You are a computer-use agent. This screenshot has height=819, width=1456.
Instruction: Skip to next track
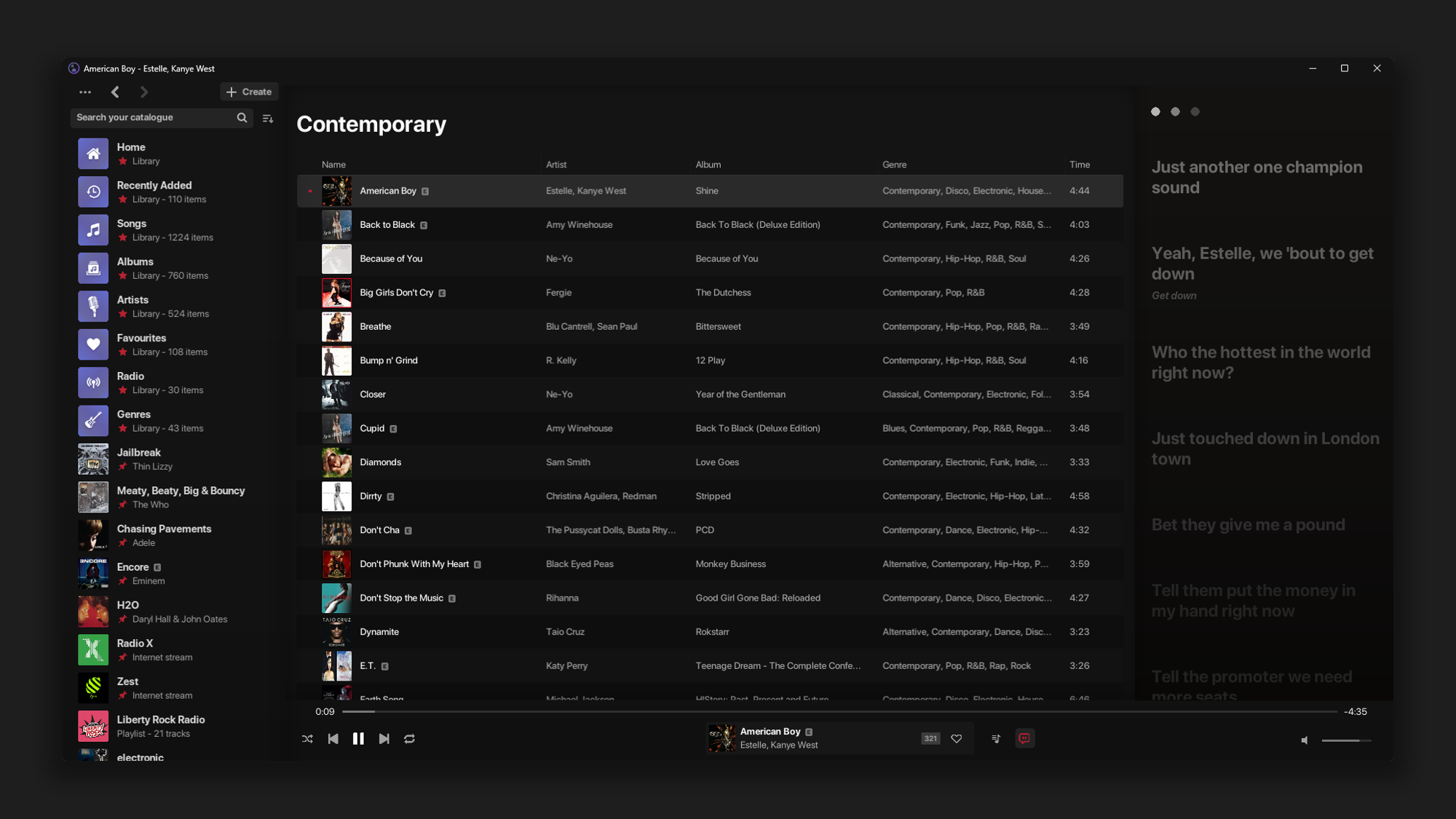[x=384, y=739]
